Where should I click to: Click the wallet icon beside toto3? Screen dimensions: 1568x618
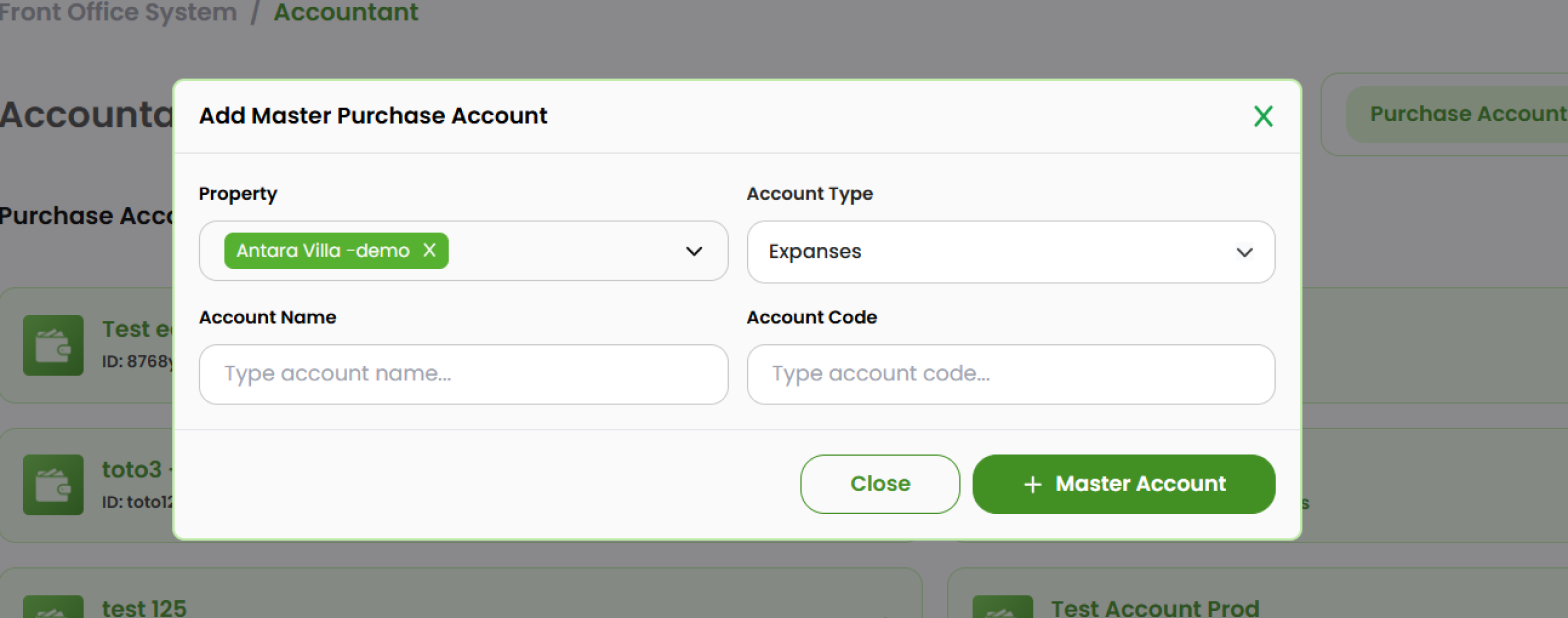pyautogui.click(x=53, y=485)
